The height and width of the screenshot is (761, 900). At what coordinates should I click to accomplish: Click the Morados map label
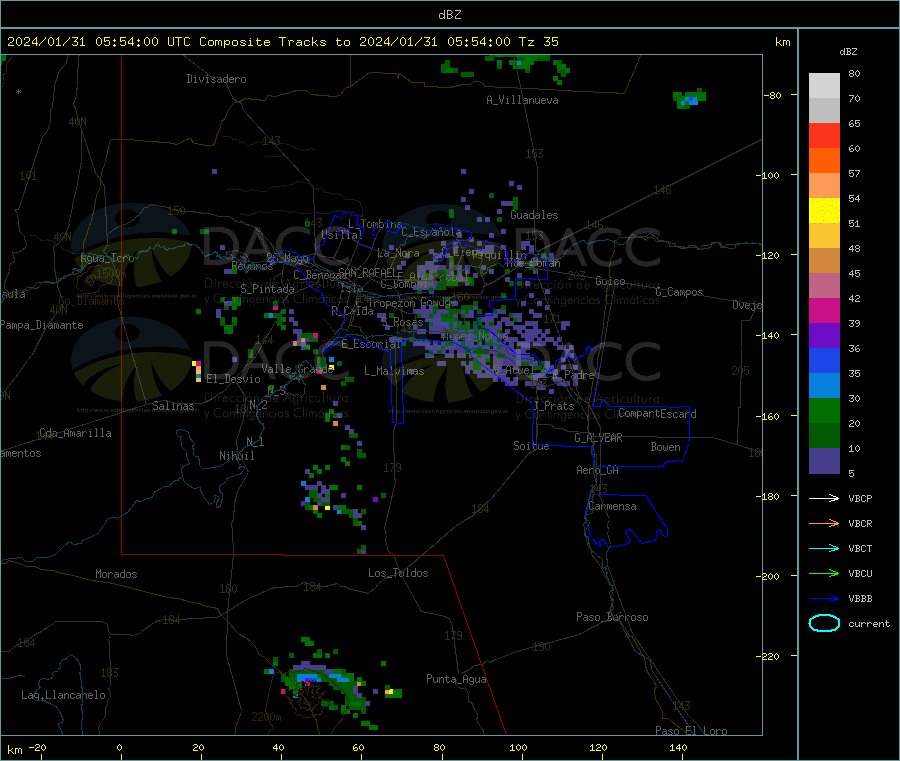116,574
